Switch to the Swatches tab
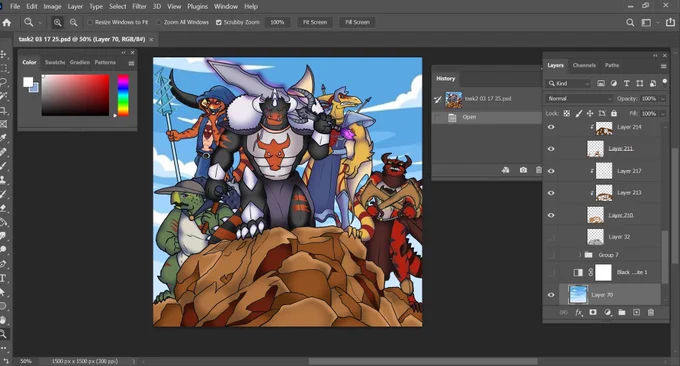Viewport: 680px width, 366px height. [x=55, y=62]
